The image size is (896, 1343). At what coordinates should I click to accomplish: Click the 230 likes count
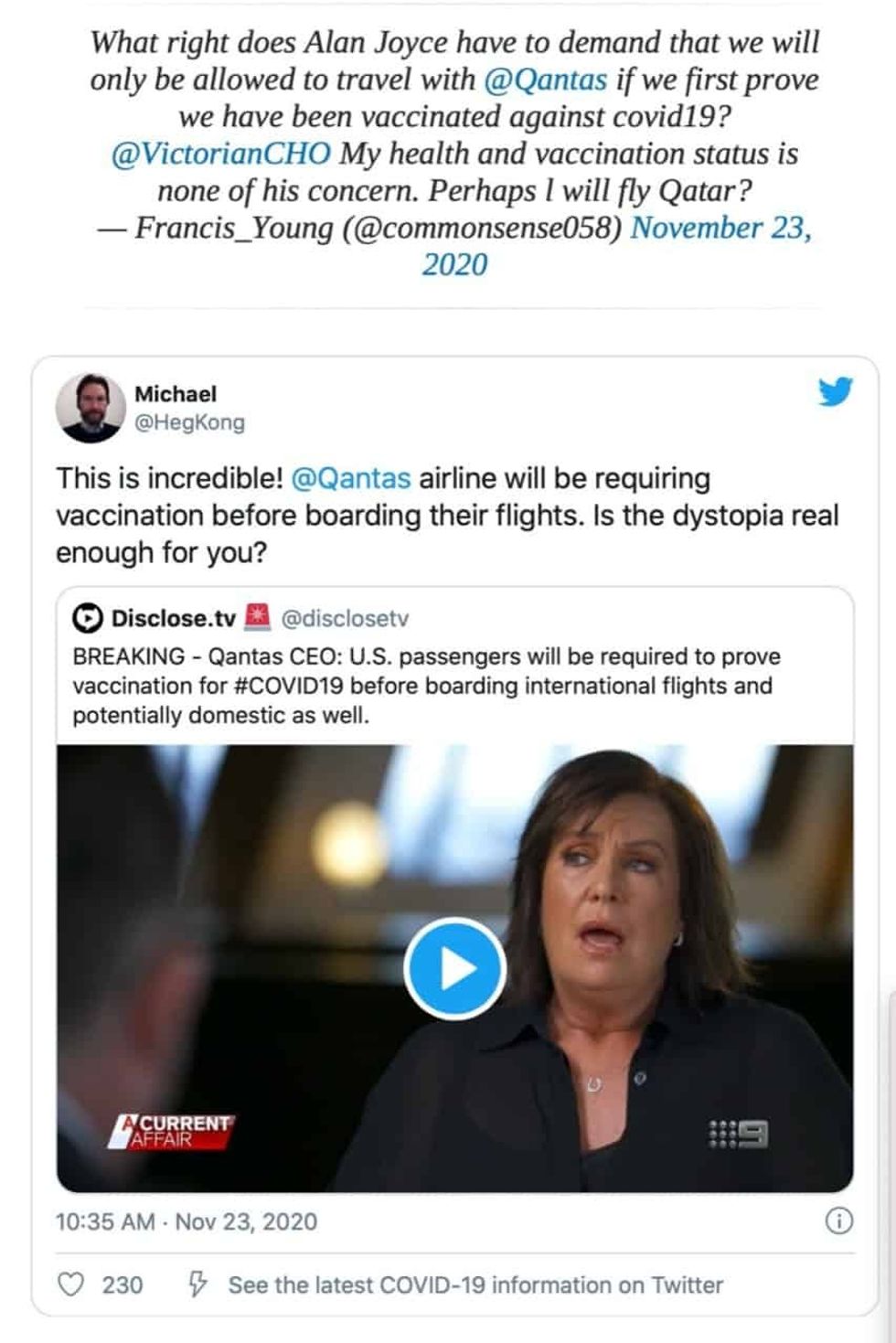point(123,1285)
